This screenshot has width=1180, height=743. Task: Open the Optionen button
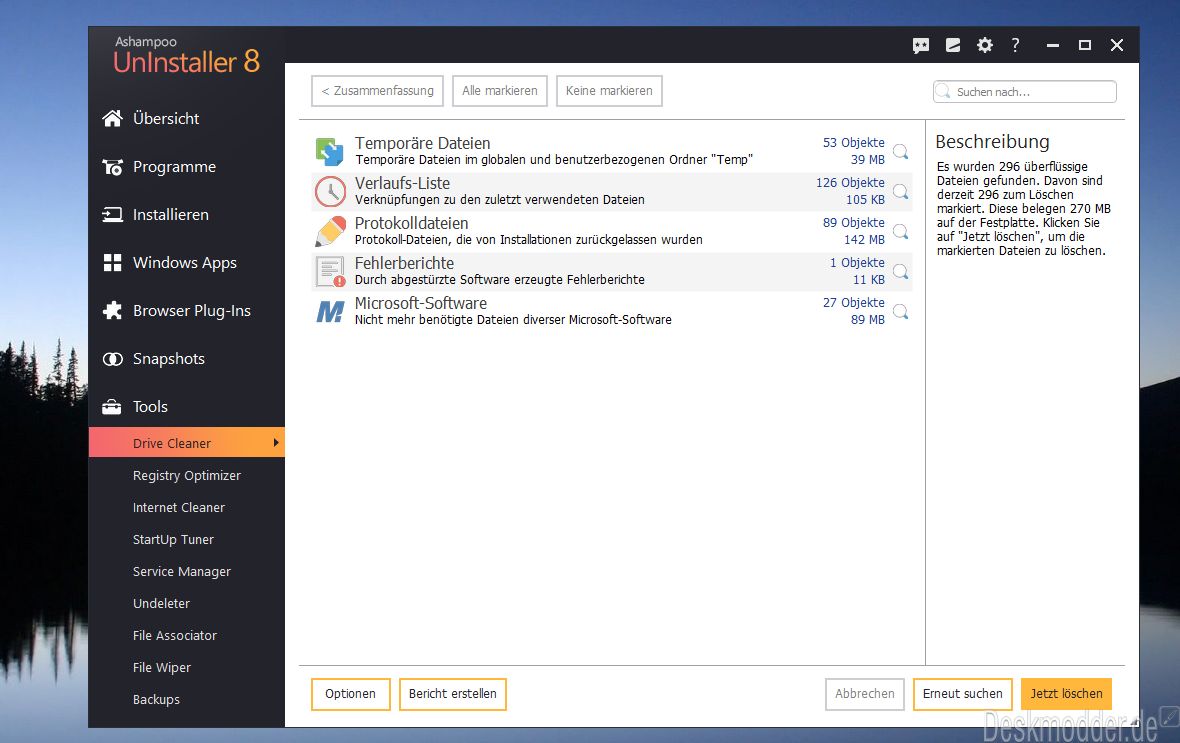point(350,693)
